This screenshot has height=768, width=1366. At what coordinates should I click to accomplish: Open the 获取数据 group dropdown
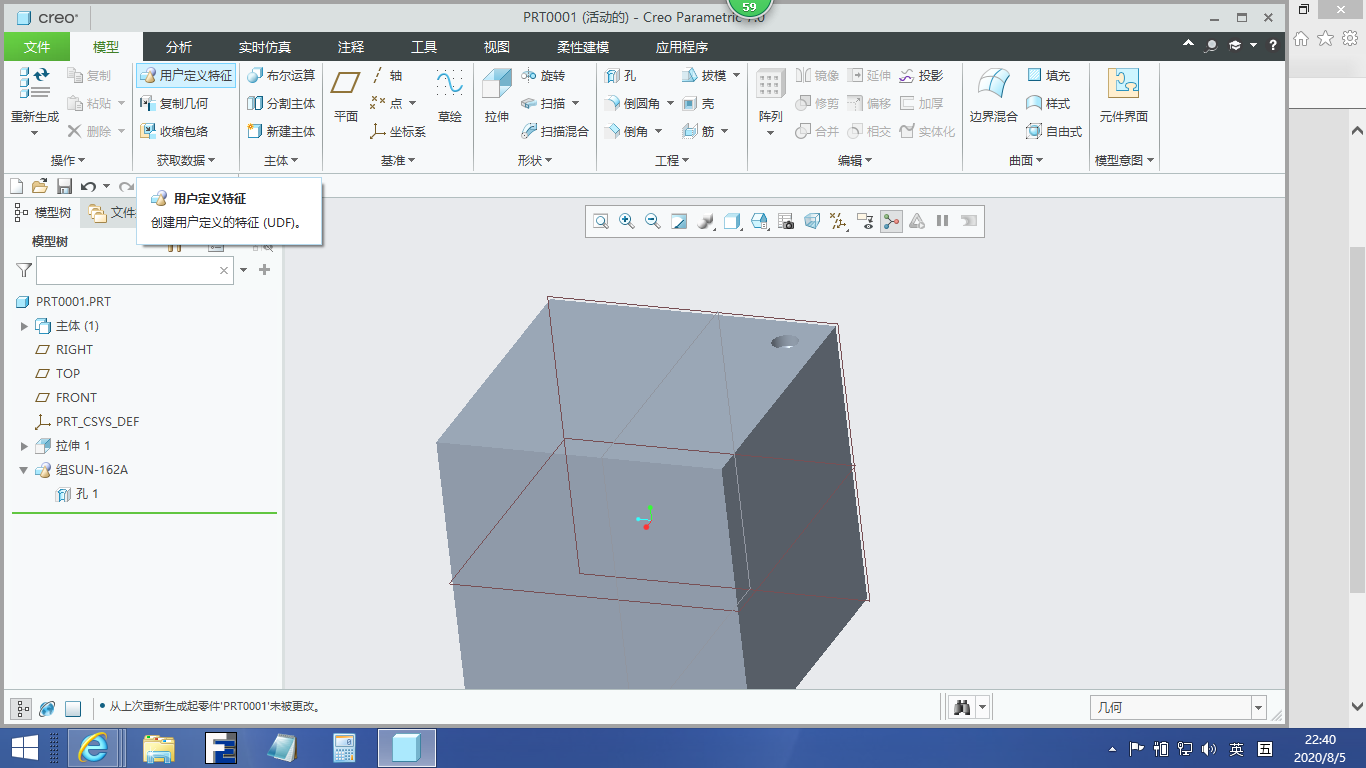click(x=186, y=160)
